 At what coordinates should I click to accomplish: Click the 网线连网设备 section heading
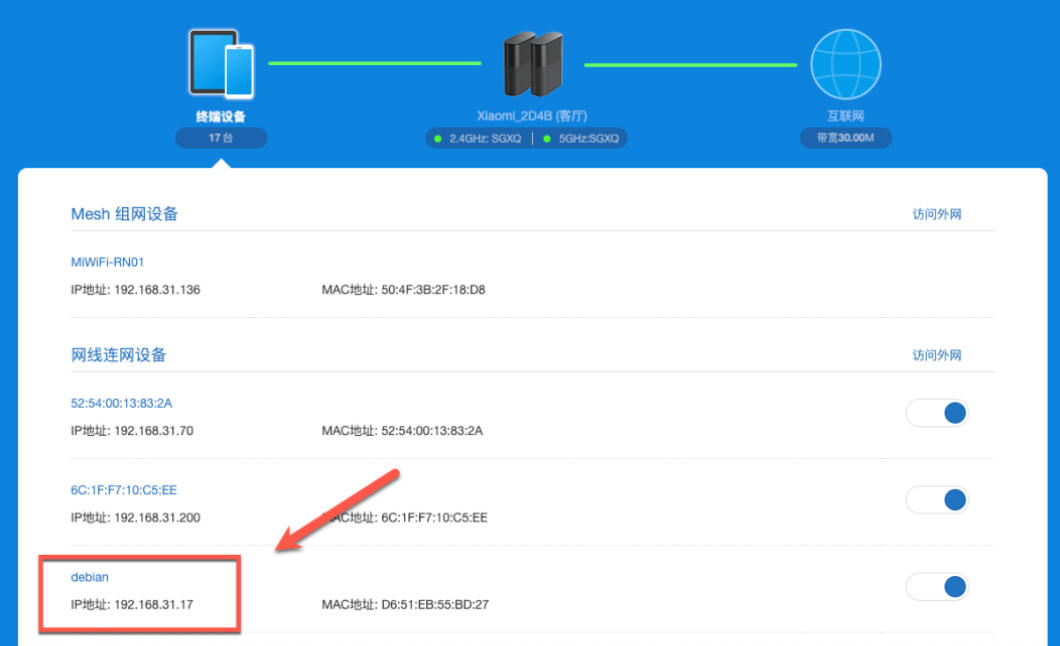tap(118, 355)
